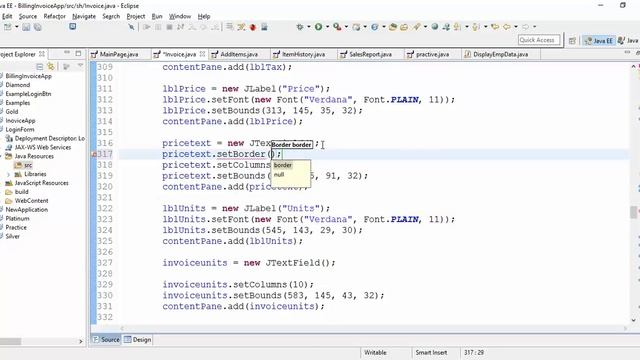Click the Open Type folder icon
Image resolution: width=640 pixels, height=360 pixels.
click(393, 27)
